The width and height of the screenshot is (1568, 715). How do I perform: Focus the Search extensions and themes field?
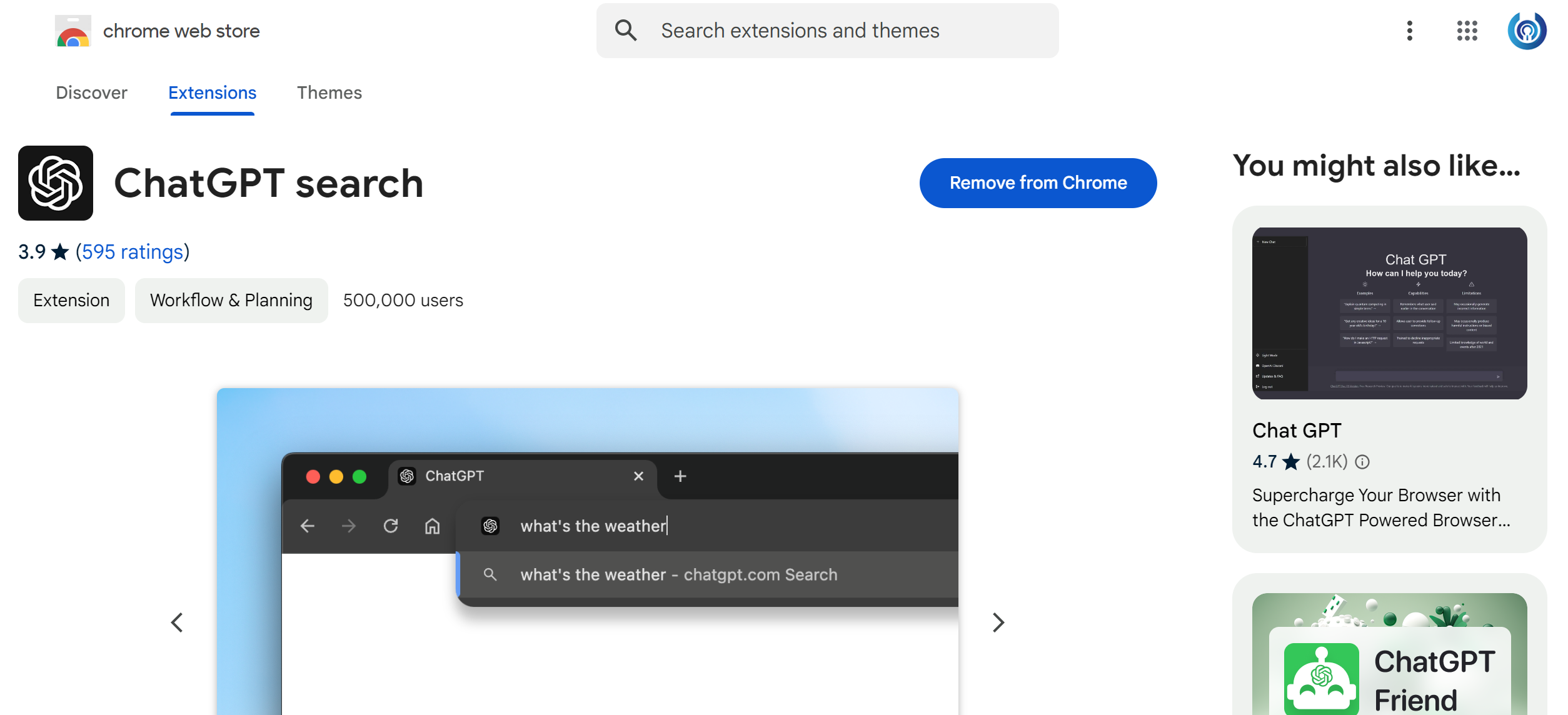pyautogui.click(x=827, y=31)
